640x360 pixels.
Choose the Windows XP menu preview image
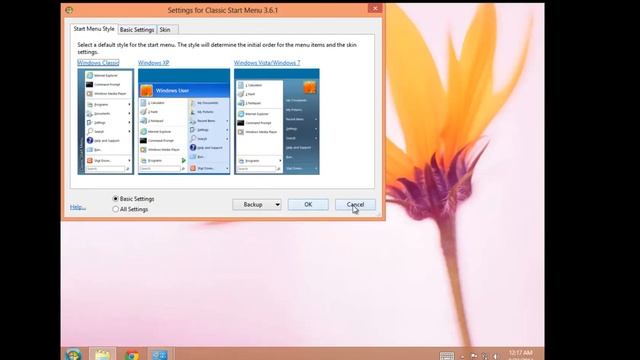coord(184,122)
